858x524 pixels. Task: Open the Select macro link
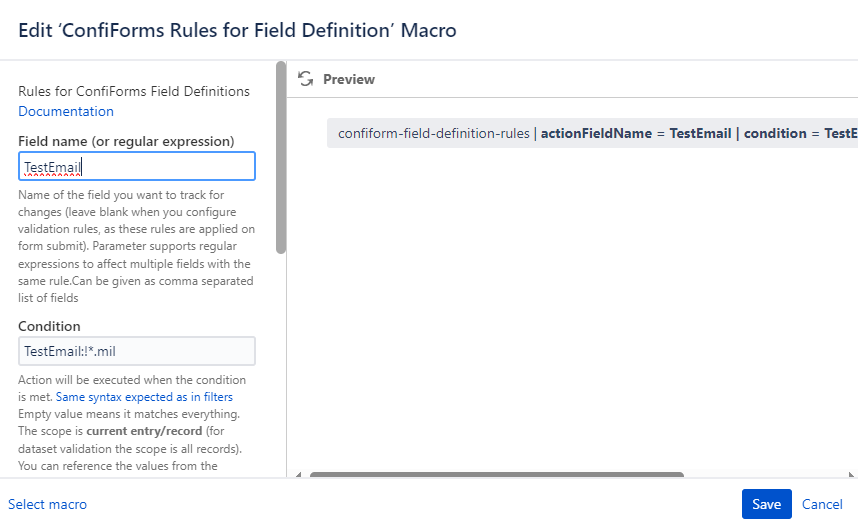coord(47,504)
